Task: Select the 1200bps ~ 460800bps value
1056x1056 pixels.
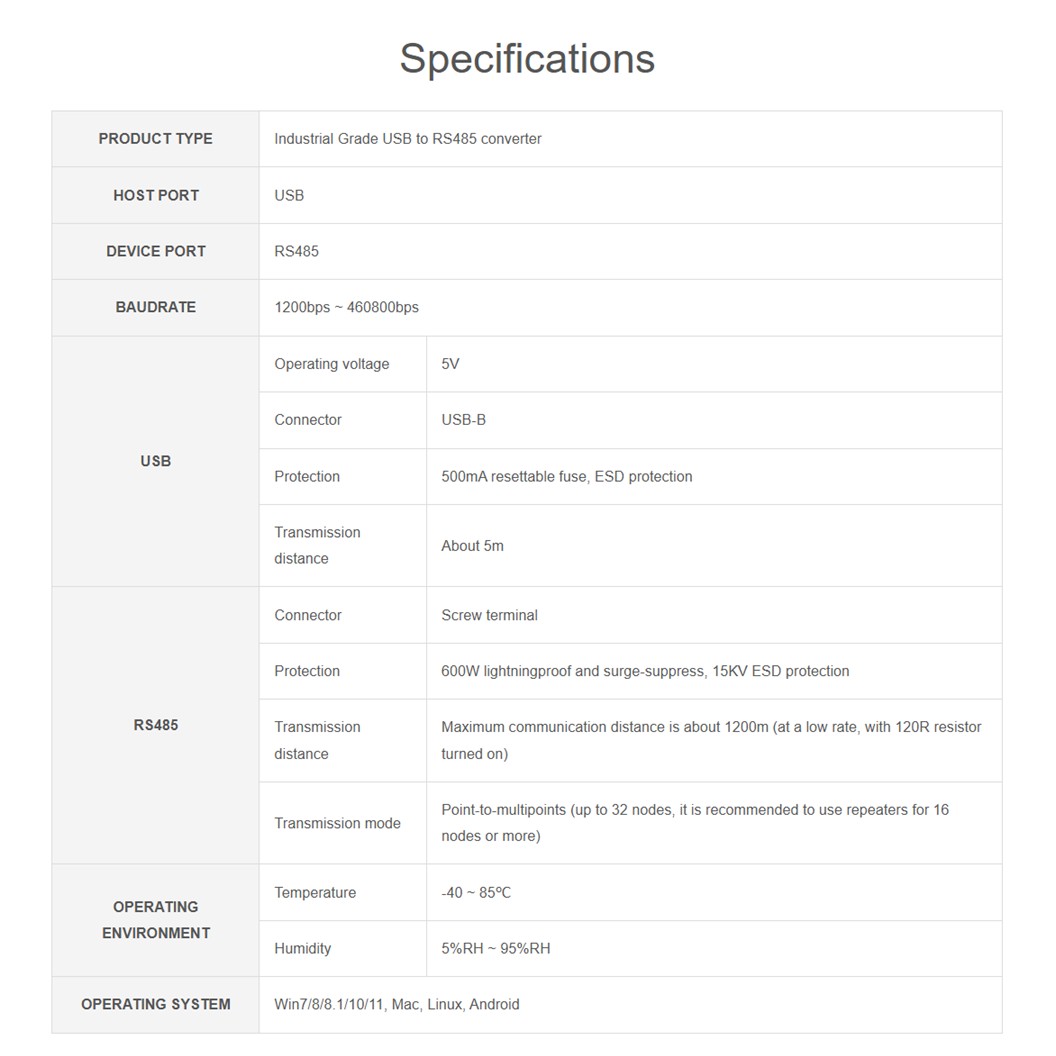Action: (x=346, y=307)
